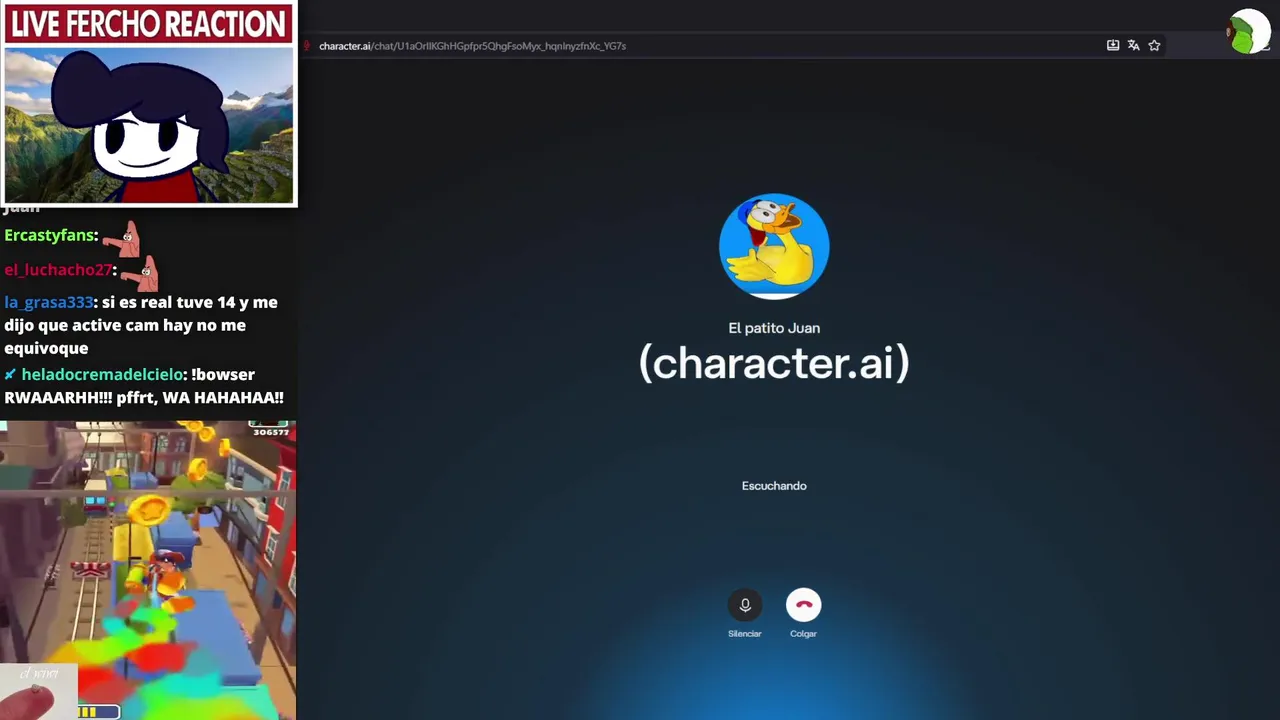Screen dimensions: 1280x720
Task: Mute the call with the Silenciar microphone button
Action: point(744,605)
